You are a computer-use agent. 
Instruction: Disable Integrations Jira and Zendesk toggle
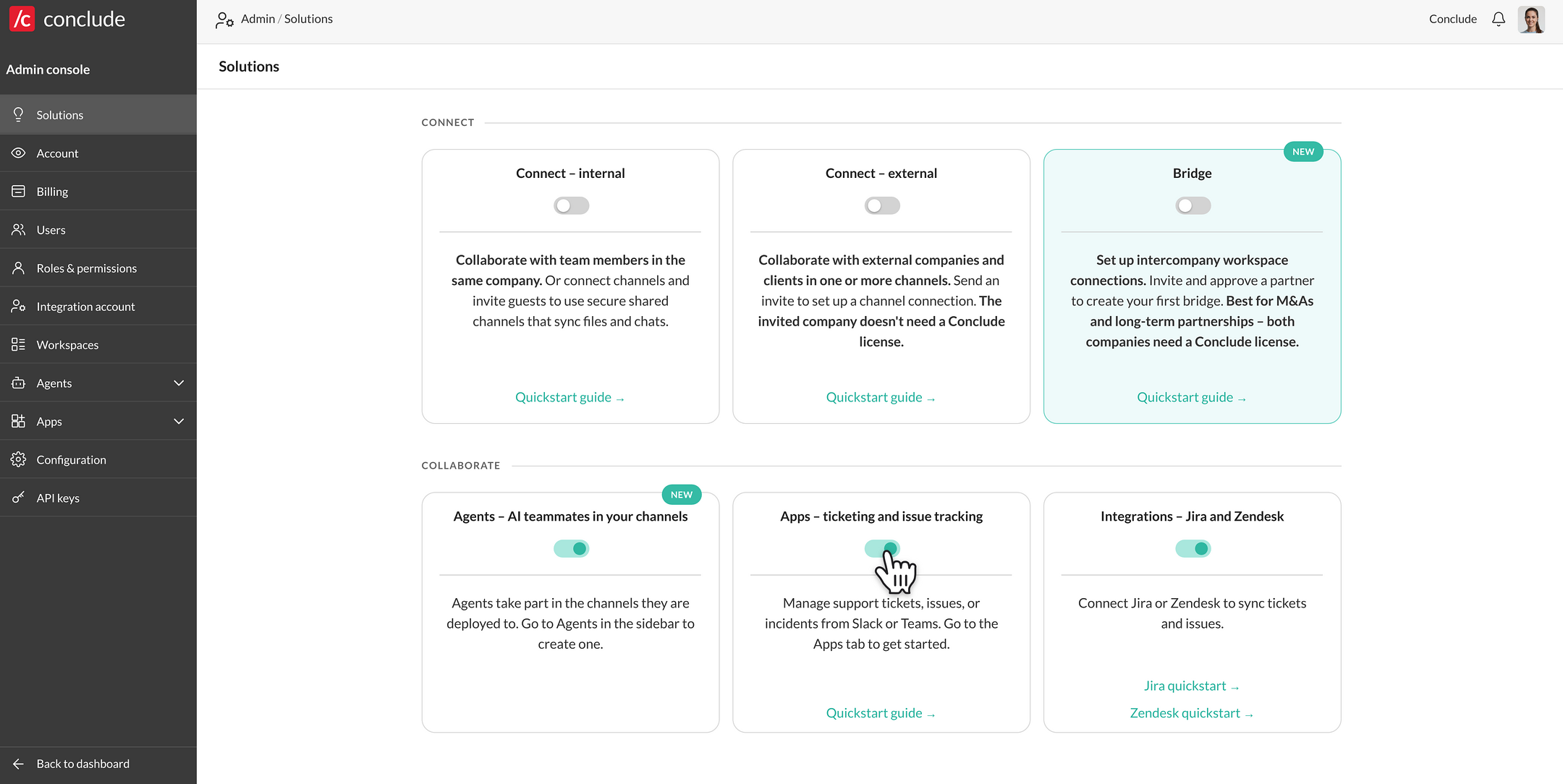(x=1193, y=548)
